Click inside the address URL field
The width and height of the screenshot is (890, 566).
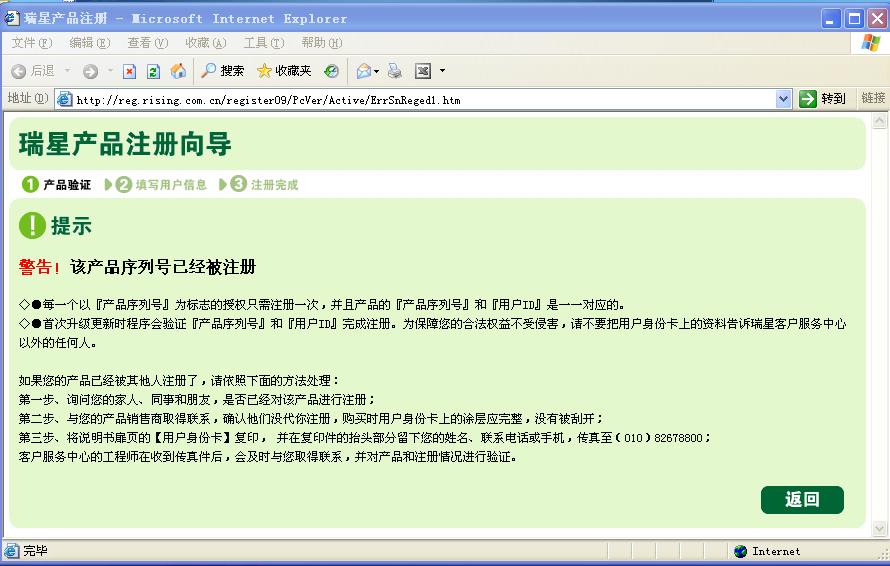[x=423, y=100]
